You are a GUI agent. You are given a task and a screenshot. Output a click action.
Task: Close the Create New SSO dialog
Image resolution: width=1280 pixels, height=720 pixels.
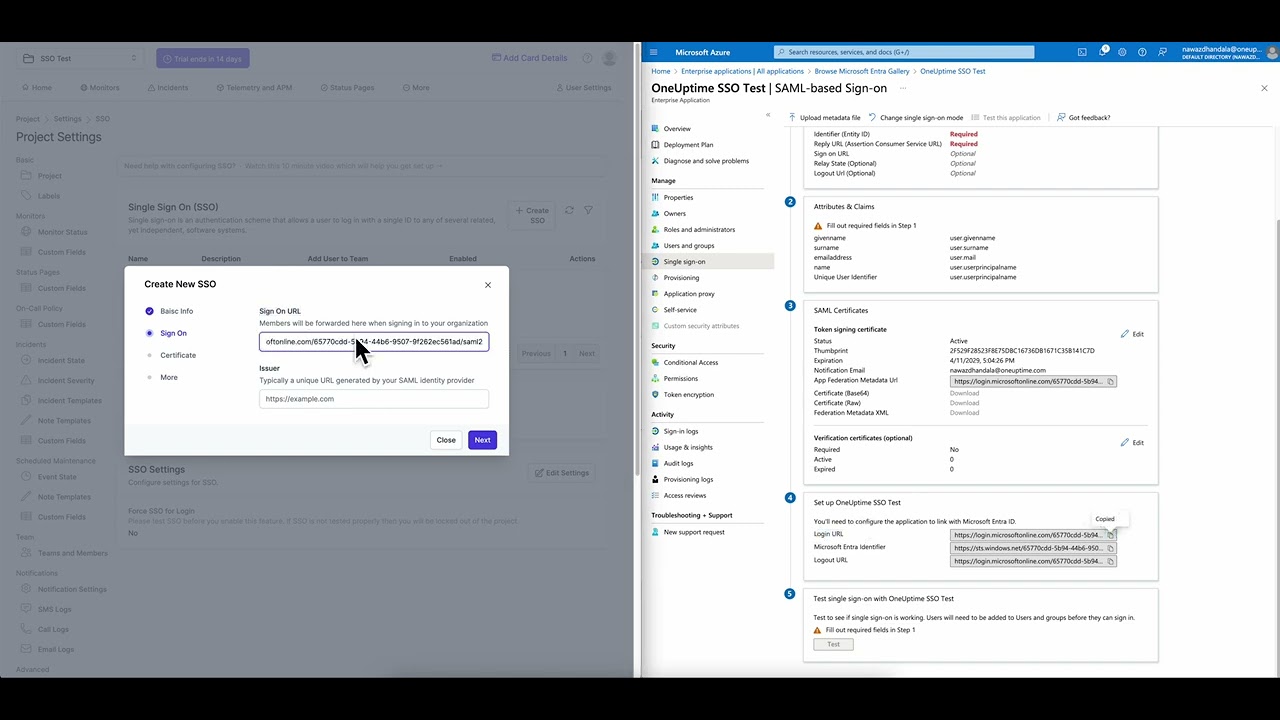[488, 285]
